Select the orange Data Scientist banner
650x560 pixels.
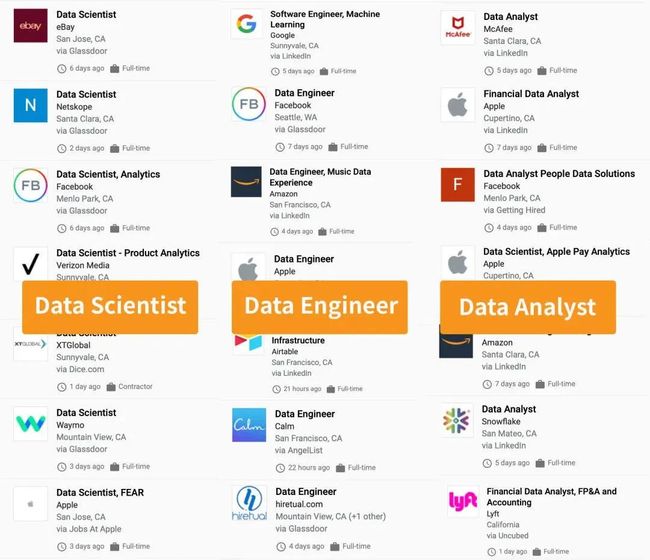pos(110,307)
